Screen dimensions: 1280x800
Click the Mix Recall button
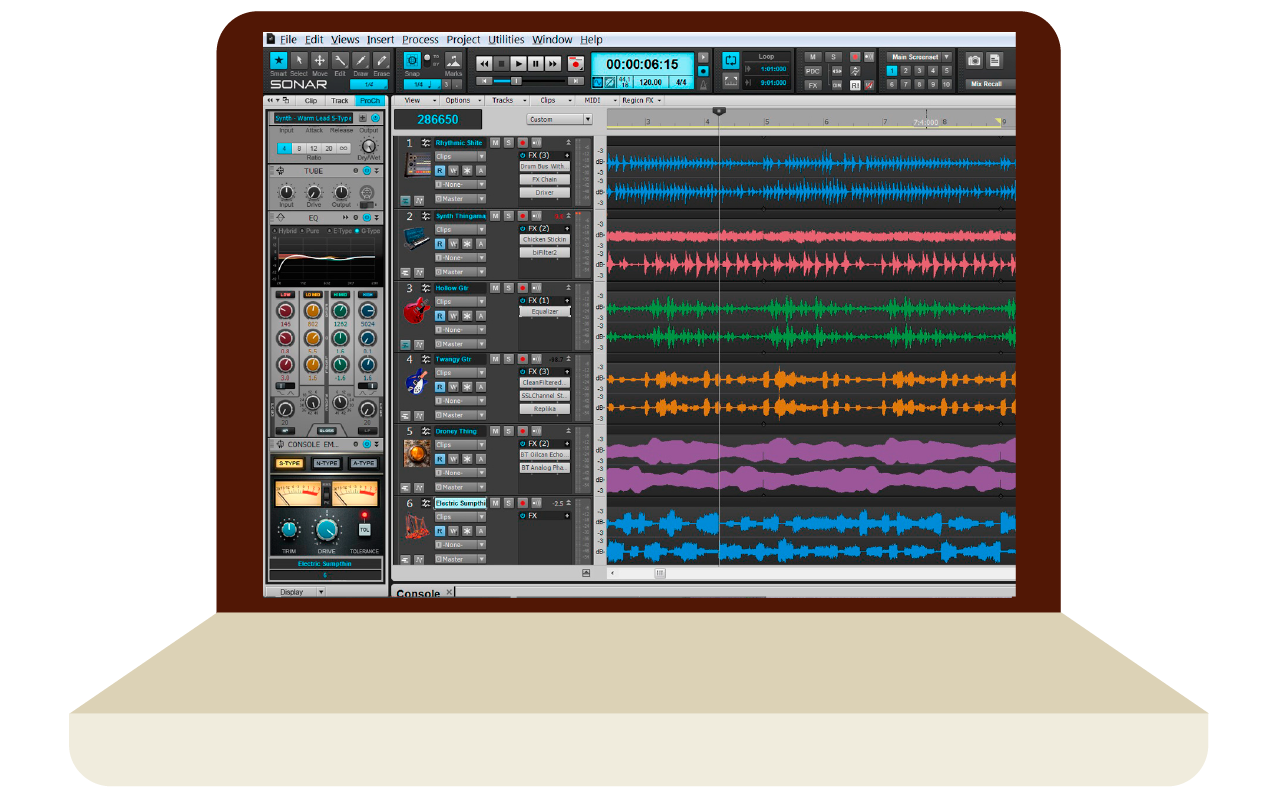point(988,84)
